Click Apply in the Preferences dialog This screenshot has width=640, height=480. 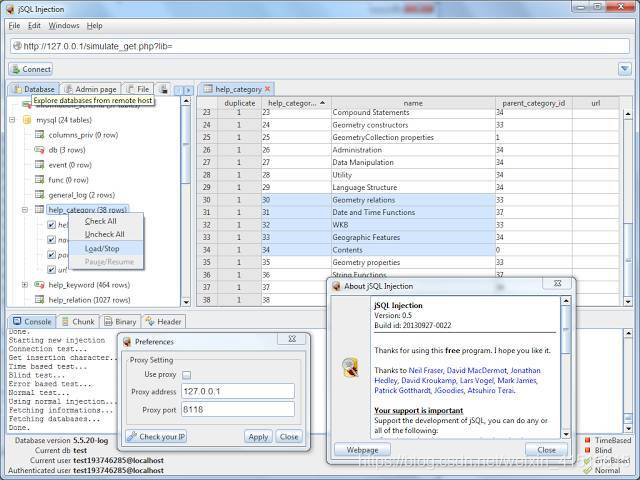[x=258, y=437]
